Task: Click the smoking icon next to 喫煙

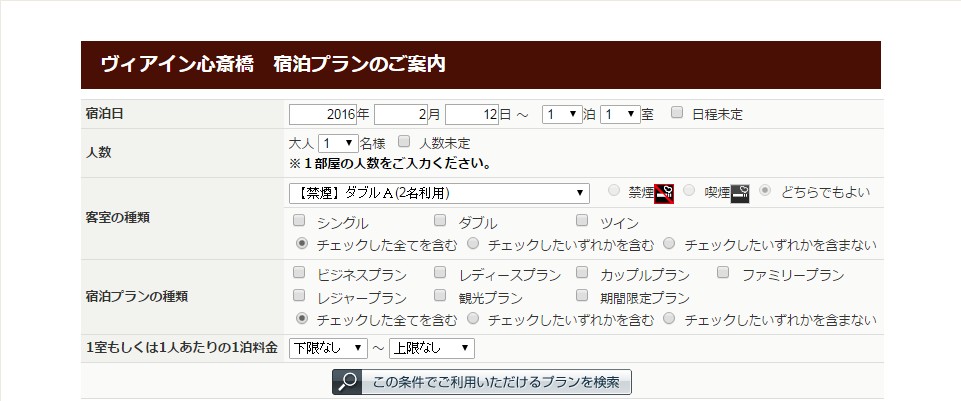Action: pyautogui.click(x=740, y=193)
